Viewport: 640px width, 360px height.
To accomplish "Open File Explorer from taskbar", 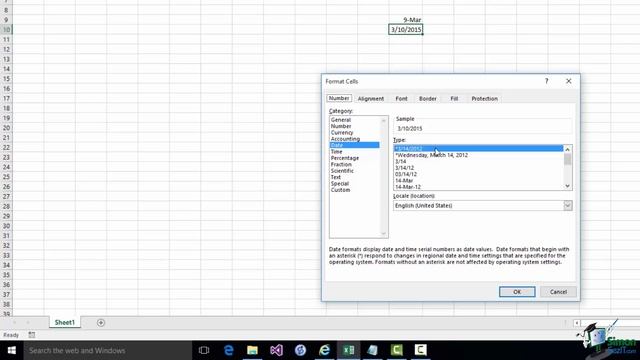I will point(252,350).
